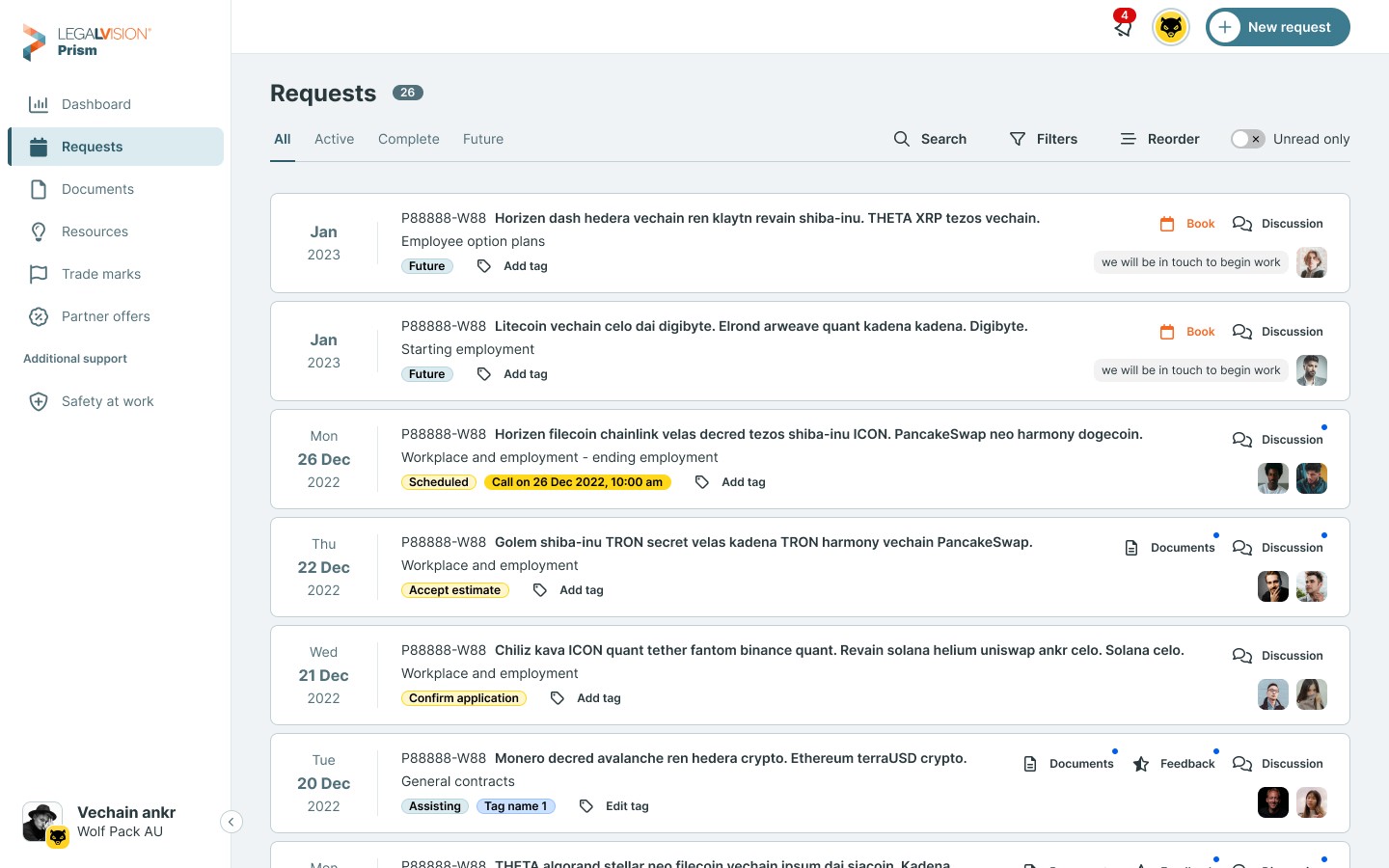The height and width of the screenshot is (868, 1389).
Task: Open the Filters funnel control
Action: 1044,139
